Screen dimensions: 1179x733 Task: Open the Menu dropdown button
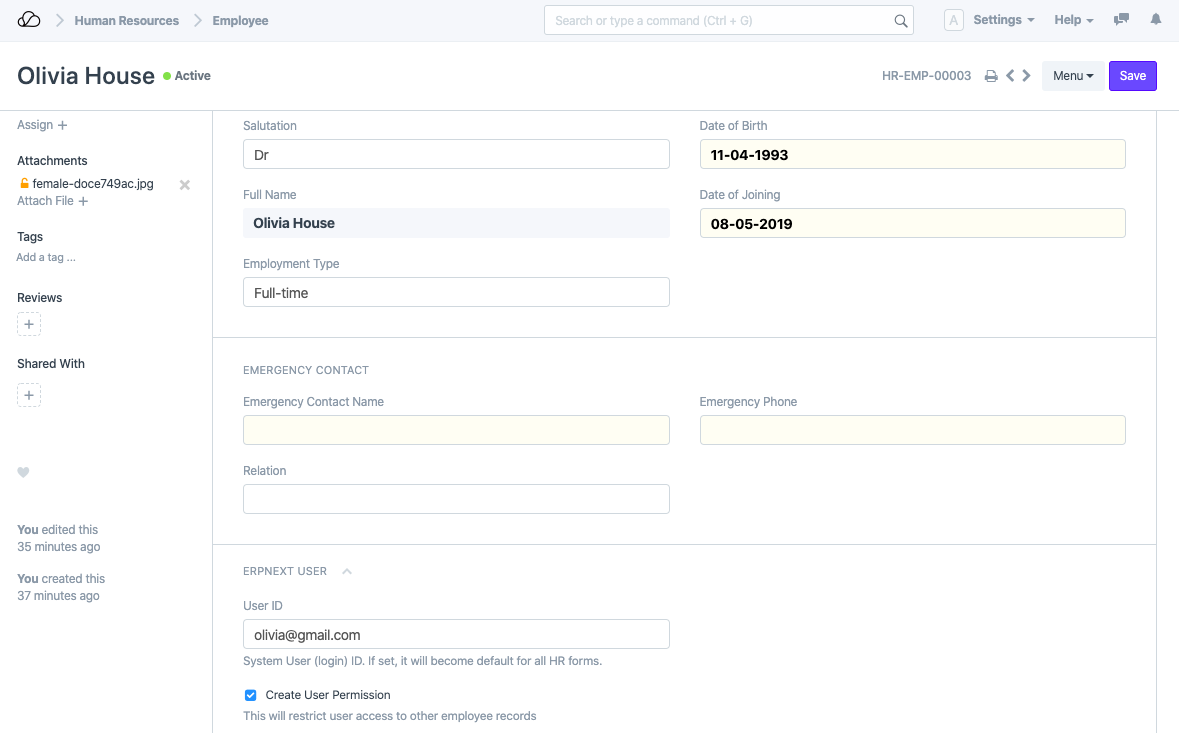[x=1072, y=76]
